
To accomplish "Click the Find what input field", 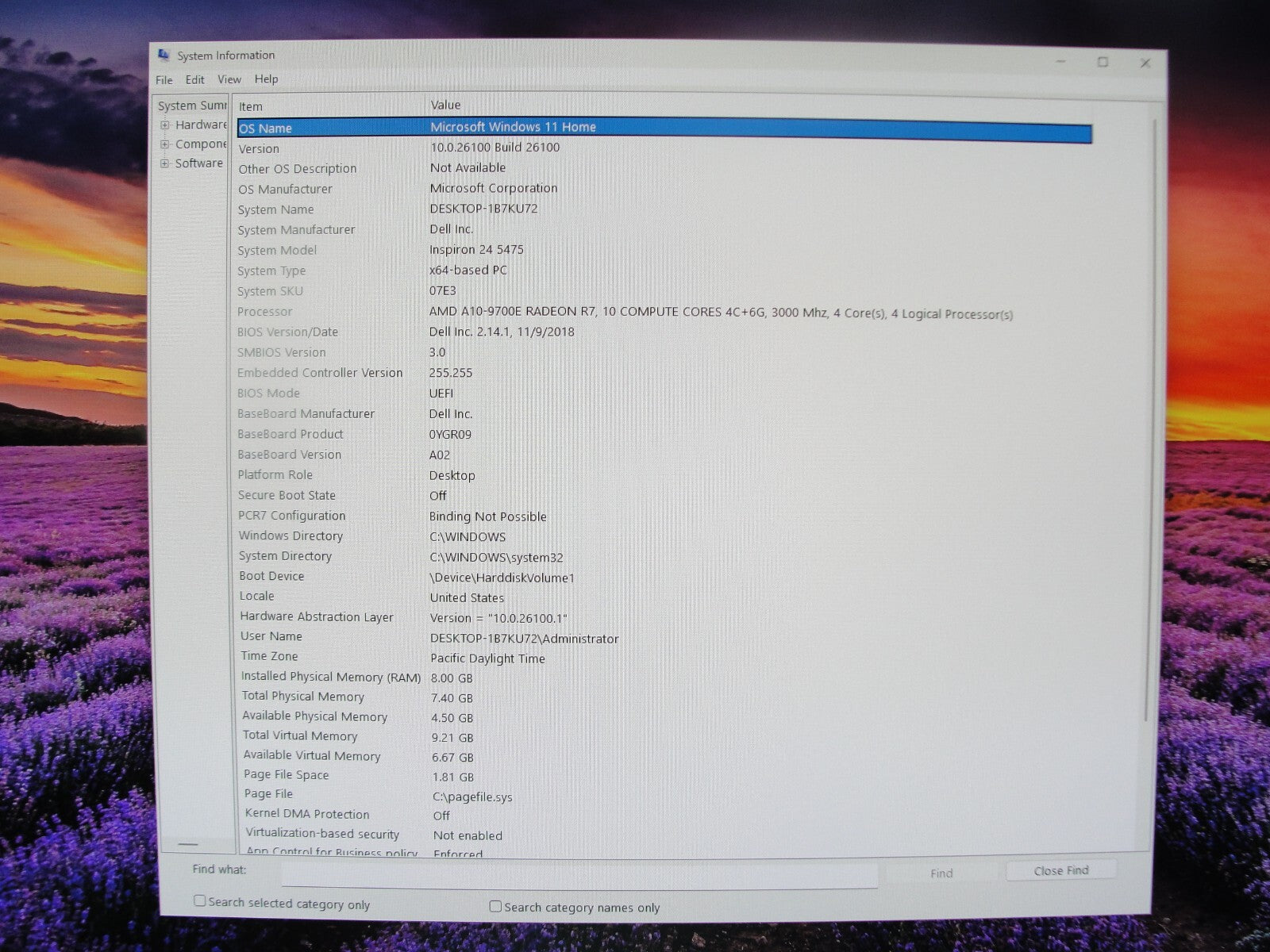I will coord(579,874).
